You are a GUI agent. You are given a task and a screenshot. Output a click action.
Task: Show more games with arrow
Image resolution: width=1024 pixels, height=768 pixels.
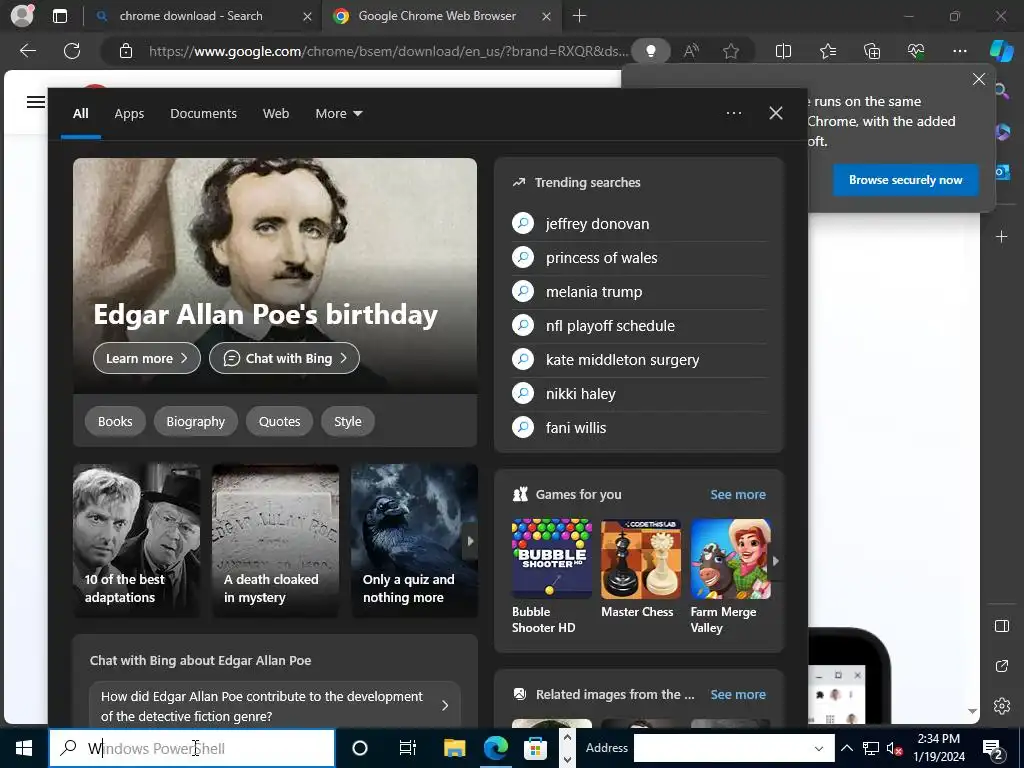coord(776,561)
